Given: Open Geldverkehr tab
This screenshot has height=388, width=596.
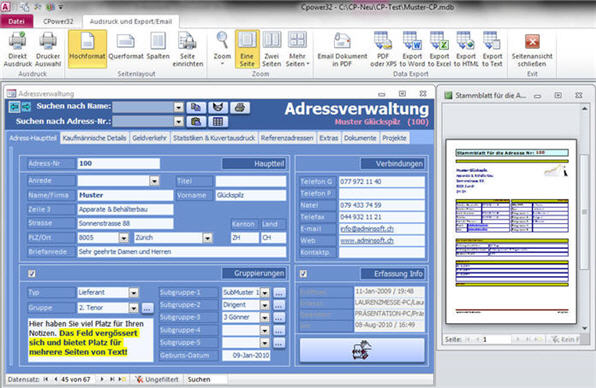Looking at the screenshot, I should coord(149,138).
